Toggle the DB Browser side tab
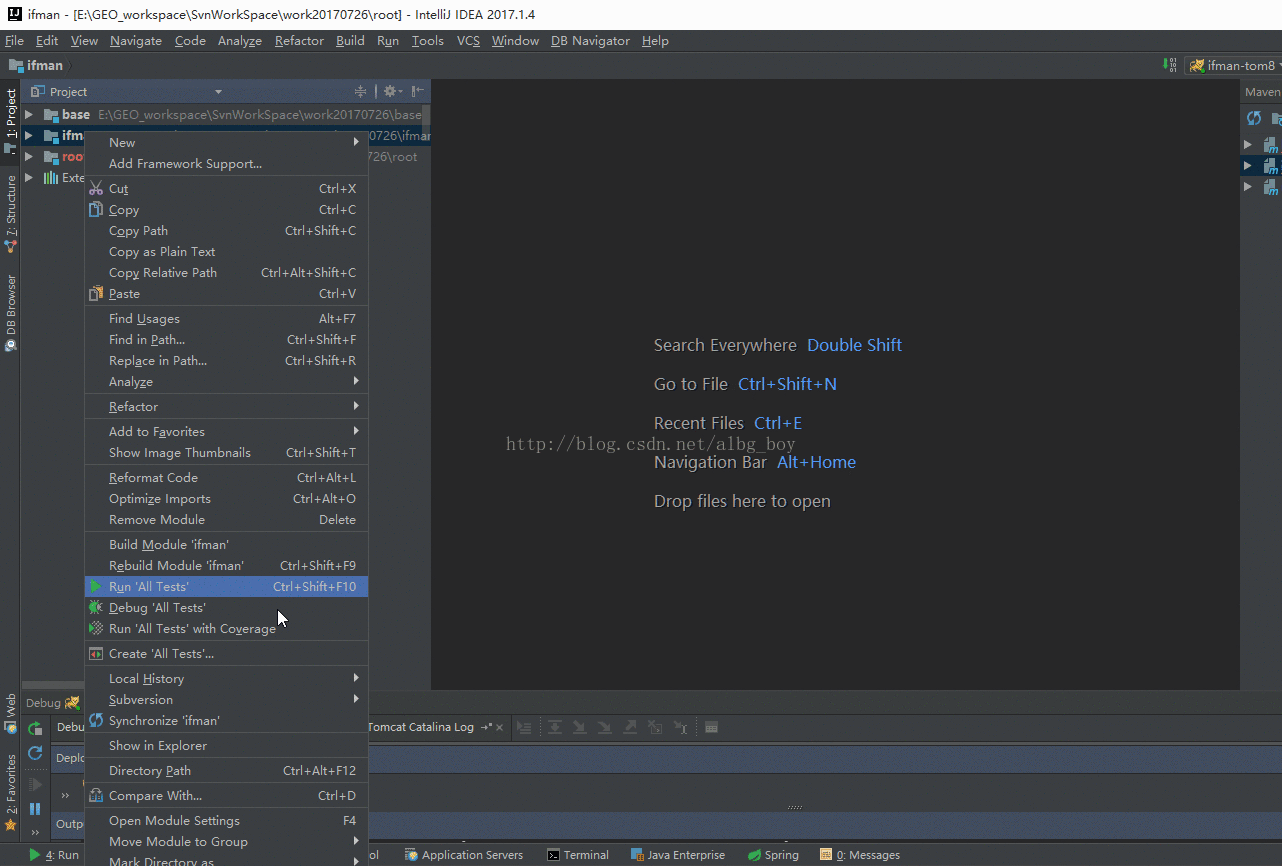 [10, 313]
